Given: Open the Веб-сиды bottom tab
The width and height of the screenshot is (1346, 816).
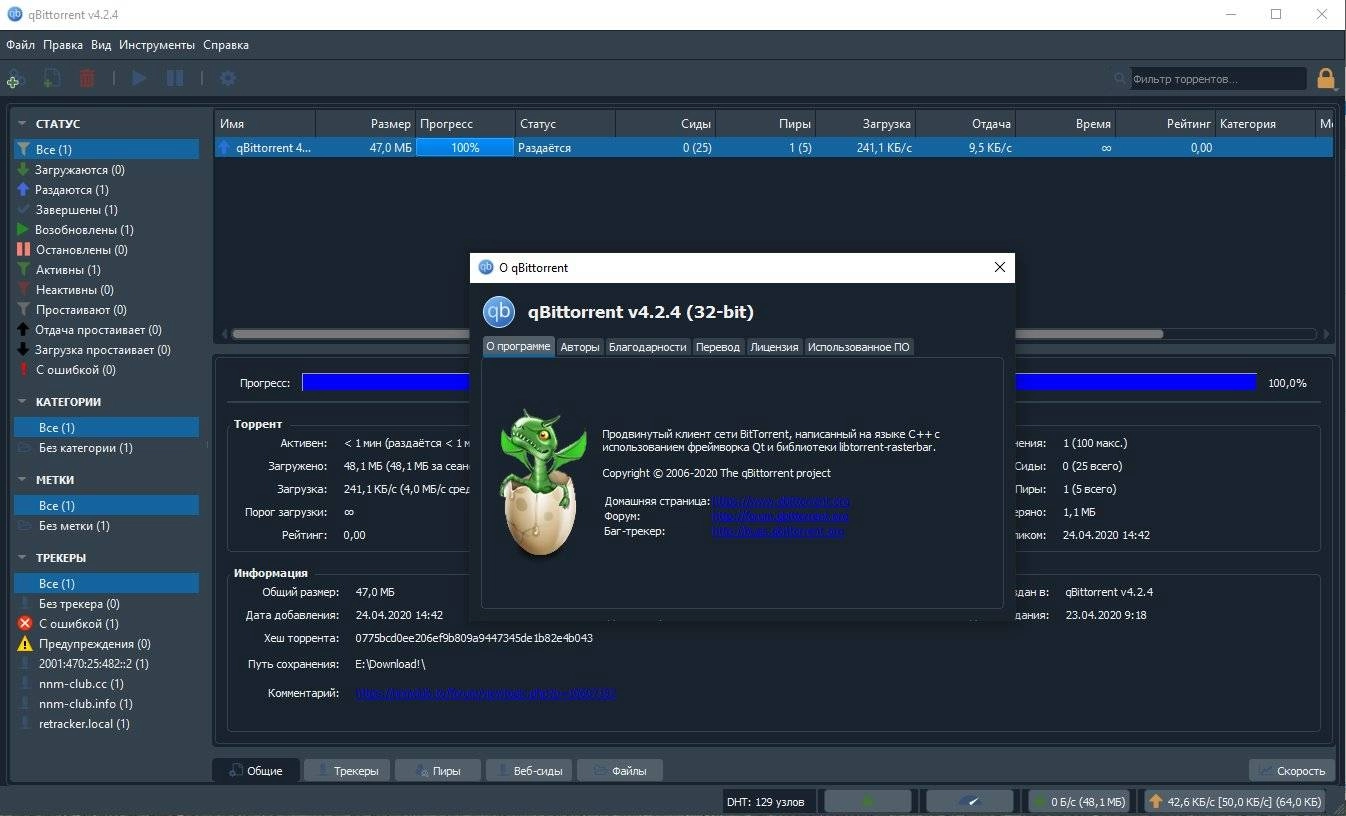Looking at the screenshot, I should tap(531, 770).
